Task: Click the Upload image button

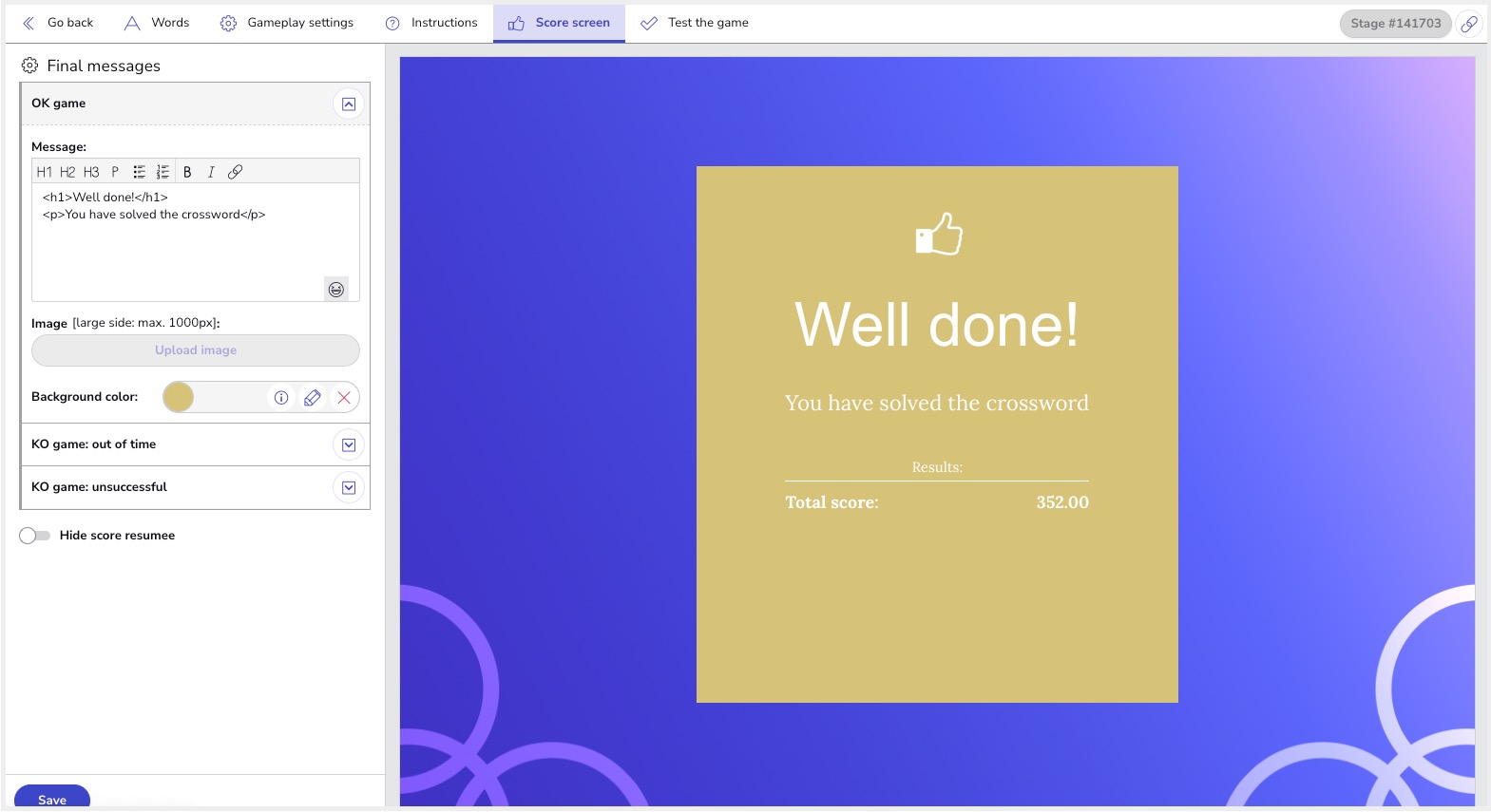Action: [x=196, y=350]
